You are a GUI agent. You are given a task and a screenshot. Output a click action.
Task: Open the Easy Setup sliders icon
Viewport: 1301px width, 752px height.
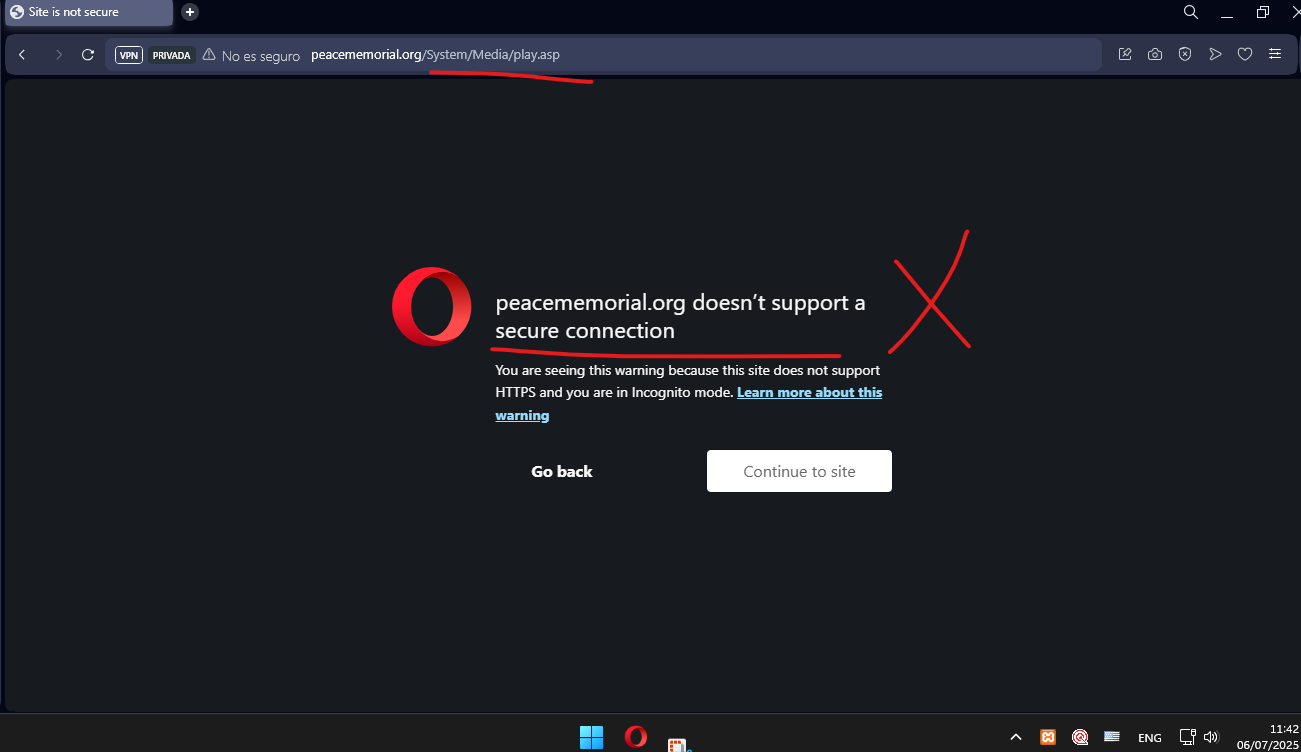pyautogui.click(x=1275, y=55)
